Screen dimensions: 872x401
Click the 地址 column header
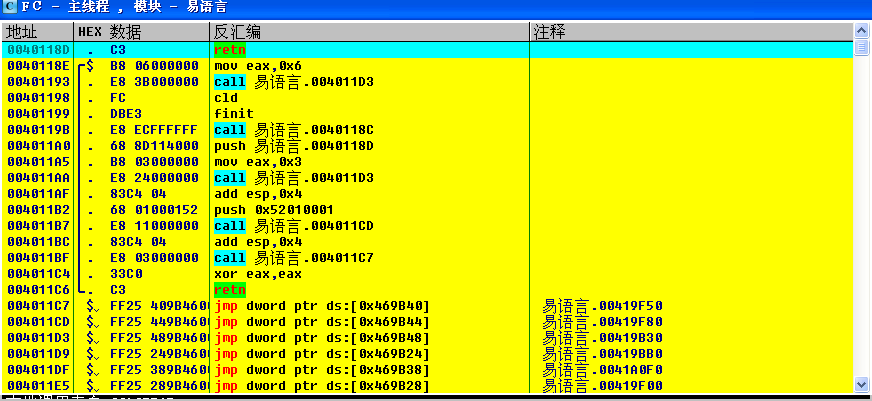pos(37,32)
